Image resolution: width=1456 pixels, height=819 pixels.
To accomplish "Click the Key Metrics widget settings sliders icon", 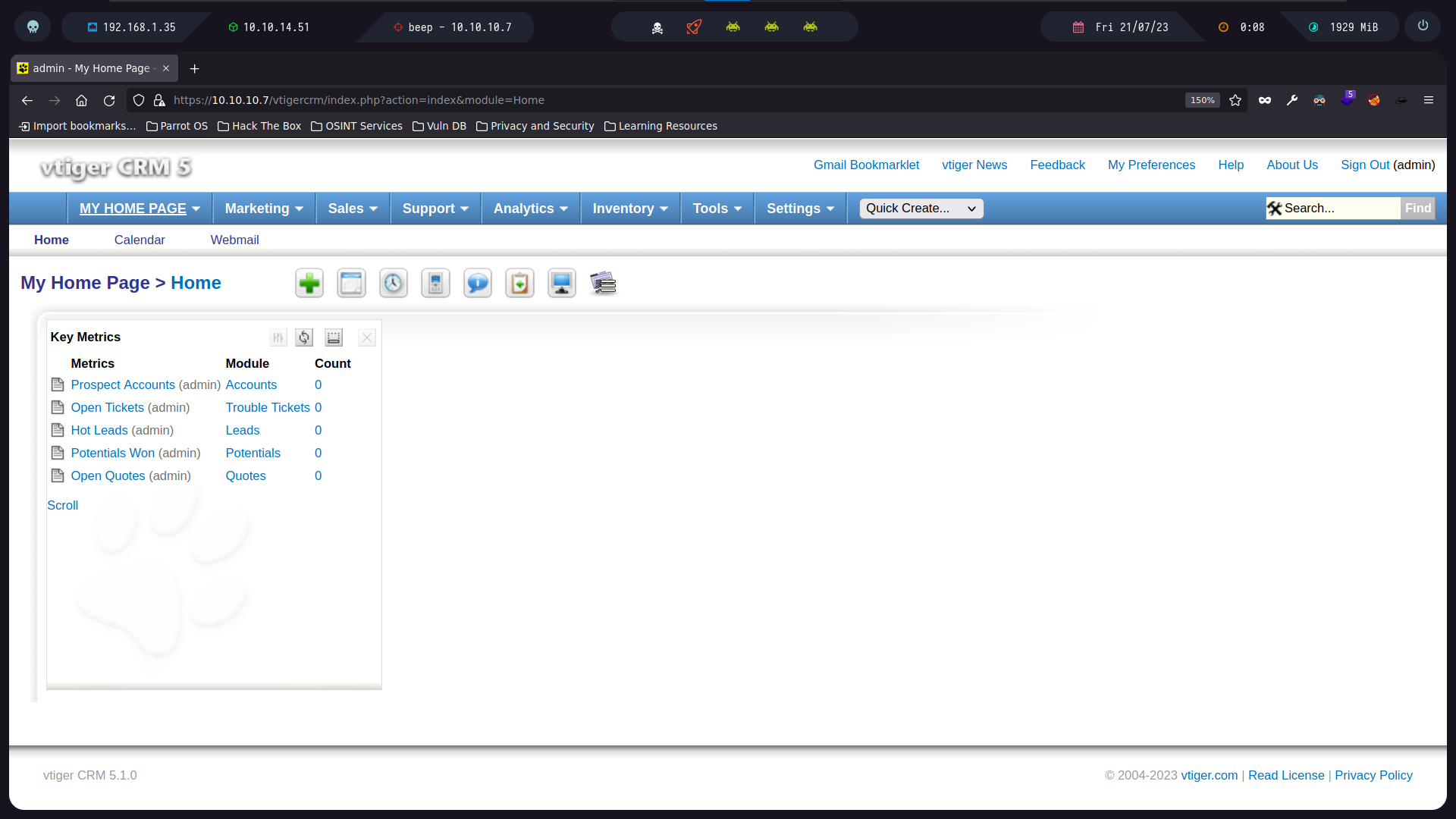I will [x=278, y=337].
